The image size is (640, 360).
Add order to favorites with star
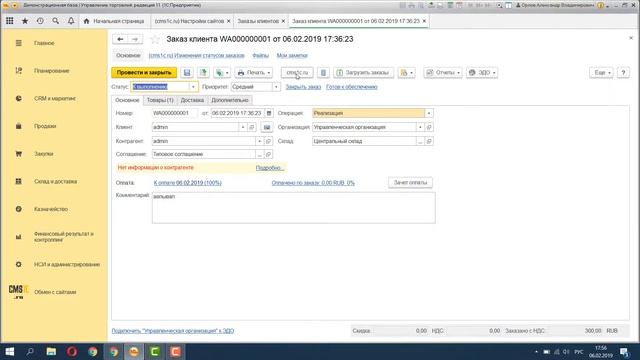155,39
